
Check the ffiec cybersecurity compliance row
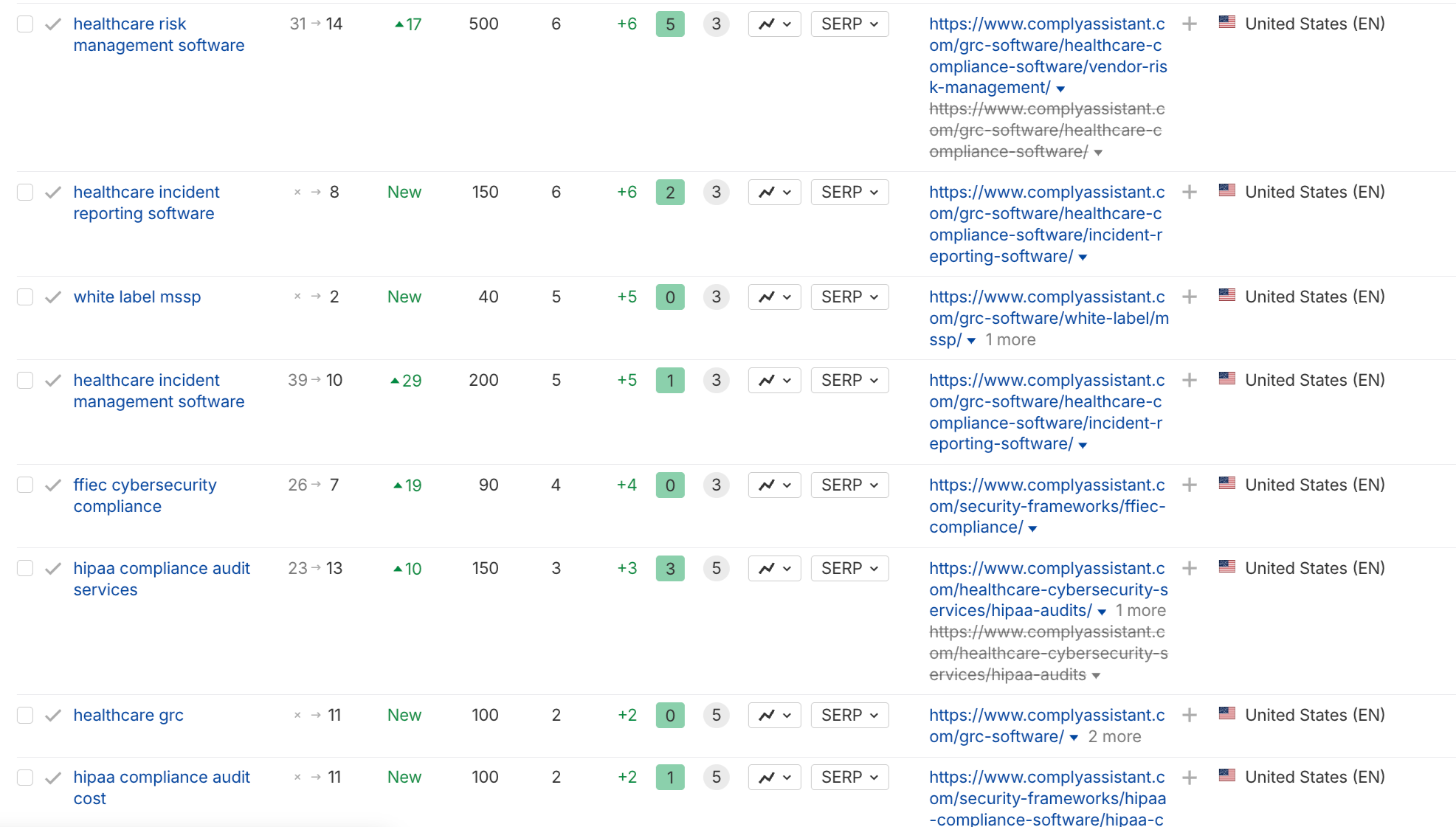point(25,485)
